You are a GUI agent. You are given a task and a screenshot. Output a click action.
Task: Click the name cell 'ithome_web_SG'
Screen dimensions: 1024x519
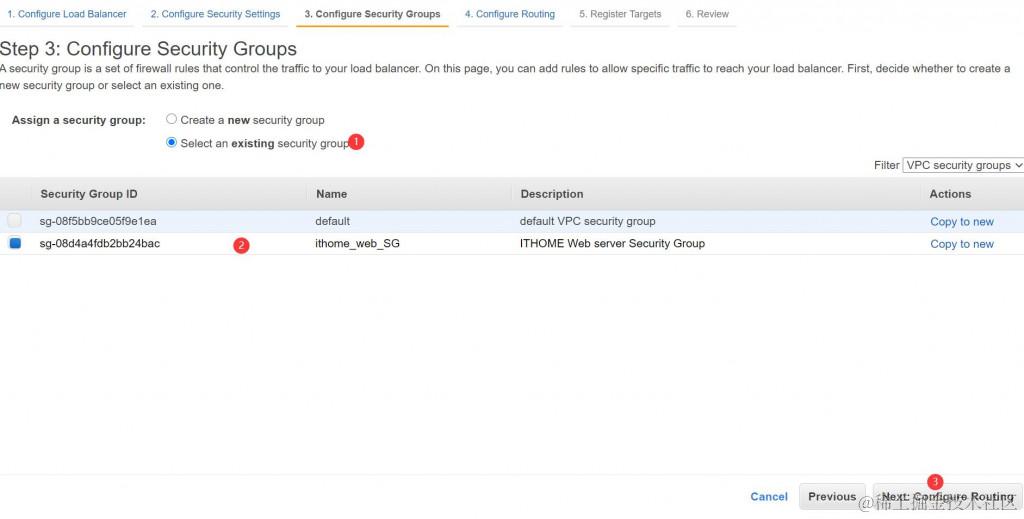click(357, 244)
